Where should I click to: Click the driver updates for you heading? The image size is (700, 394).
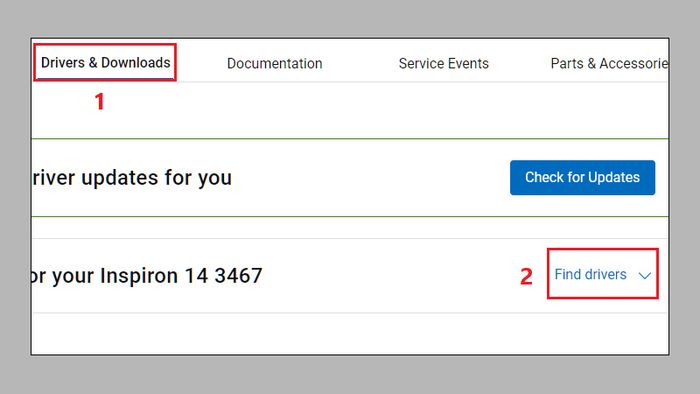pyautogui.click(x=132, y=178)
